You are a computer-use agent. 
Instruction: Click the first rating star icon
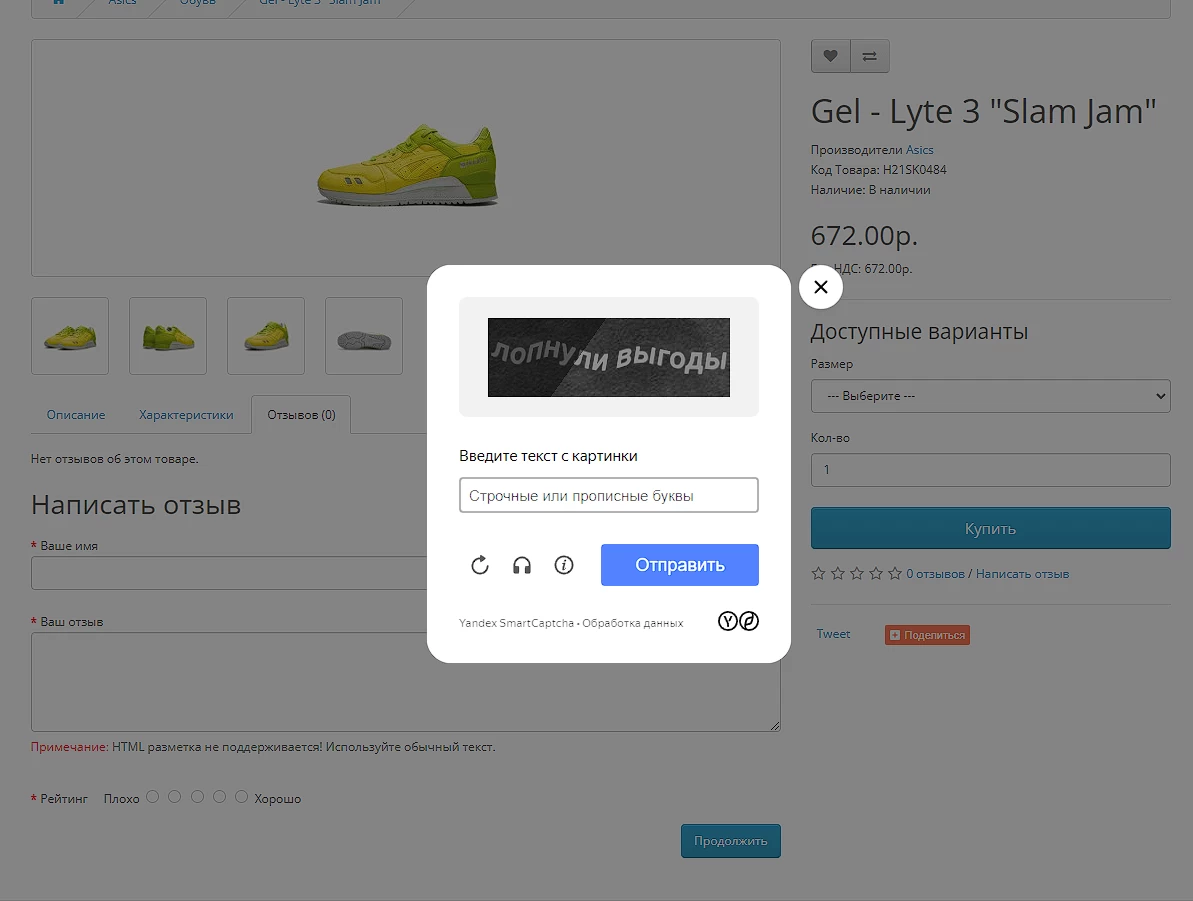click(x=818, y=573)
